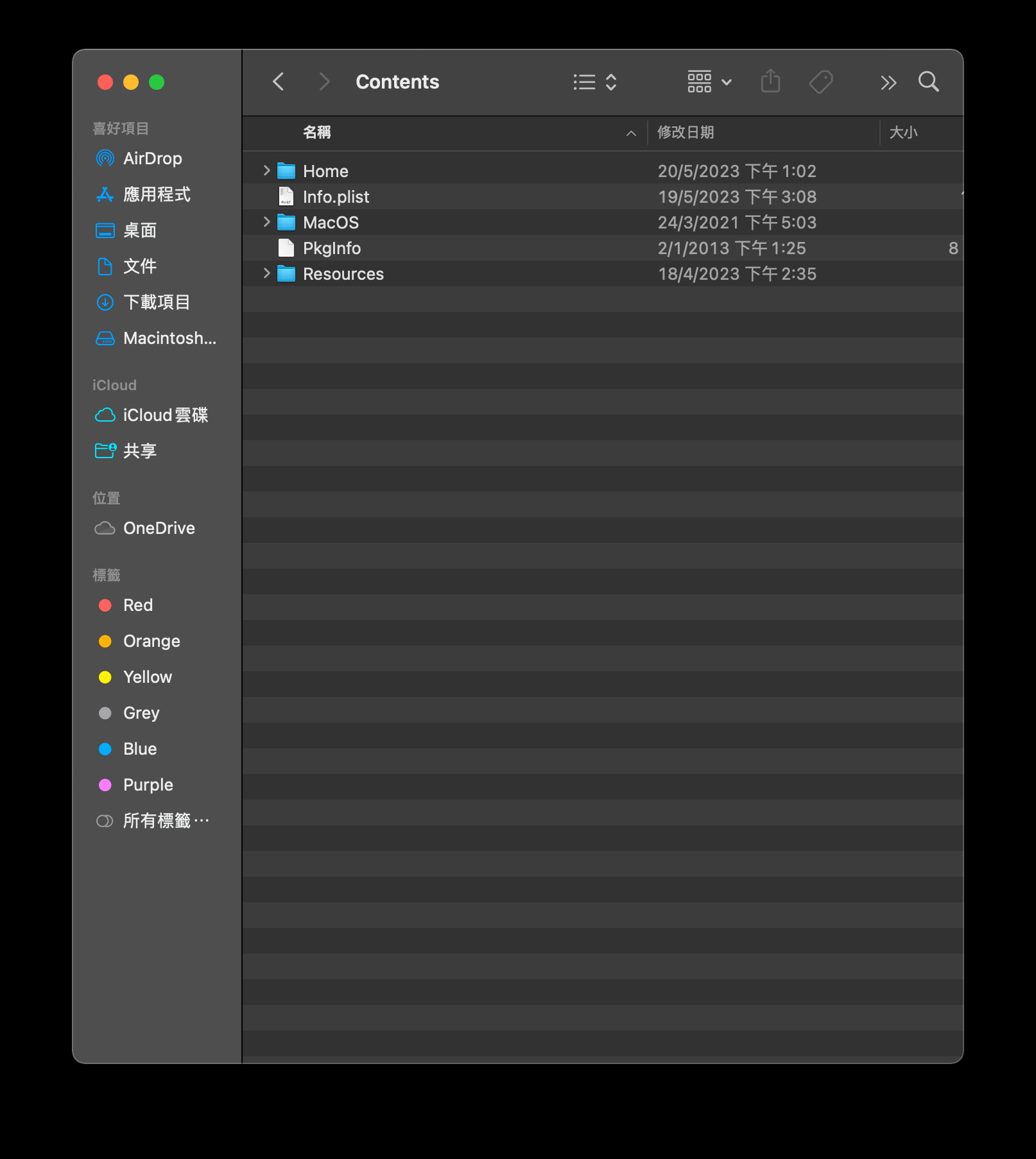1036x1159 pixels.
Task: Go back with the left chevron
Action: (x=279, y=82)
